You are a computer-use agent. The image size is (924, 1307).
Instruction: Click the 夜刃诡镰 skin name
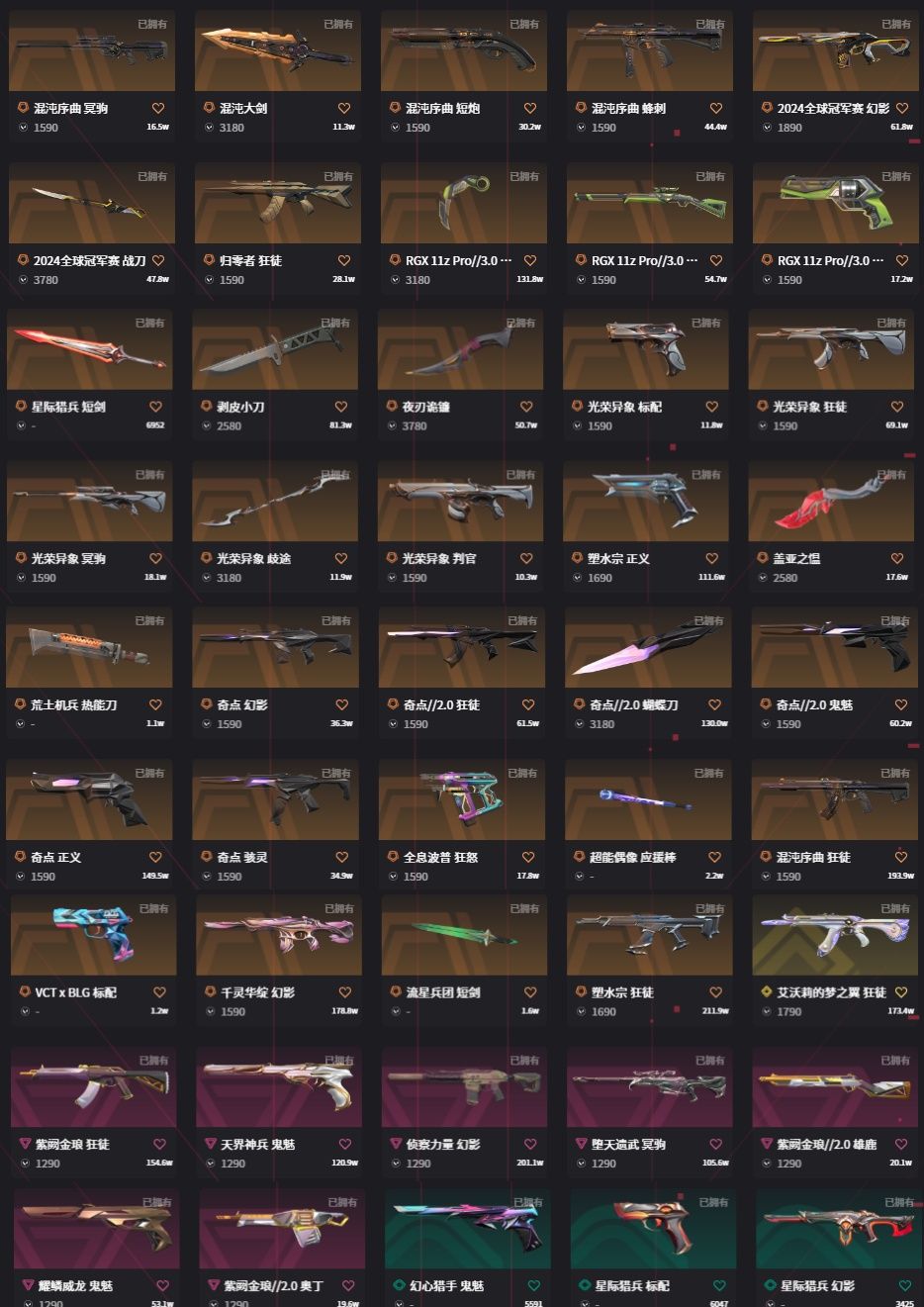428,407
